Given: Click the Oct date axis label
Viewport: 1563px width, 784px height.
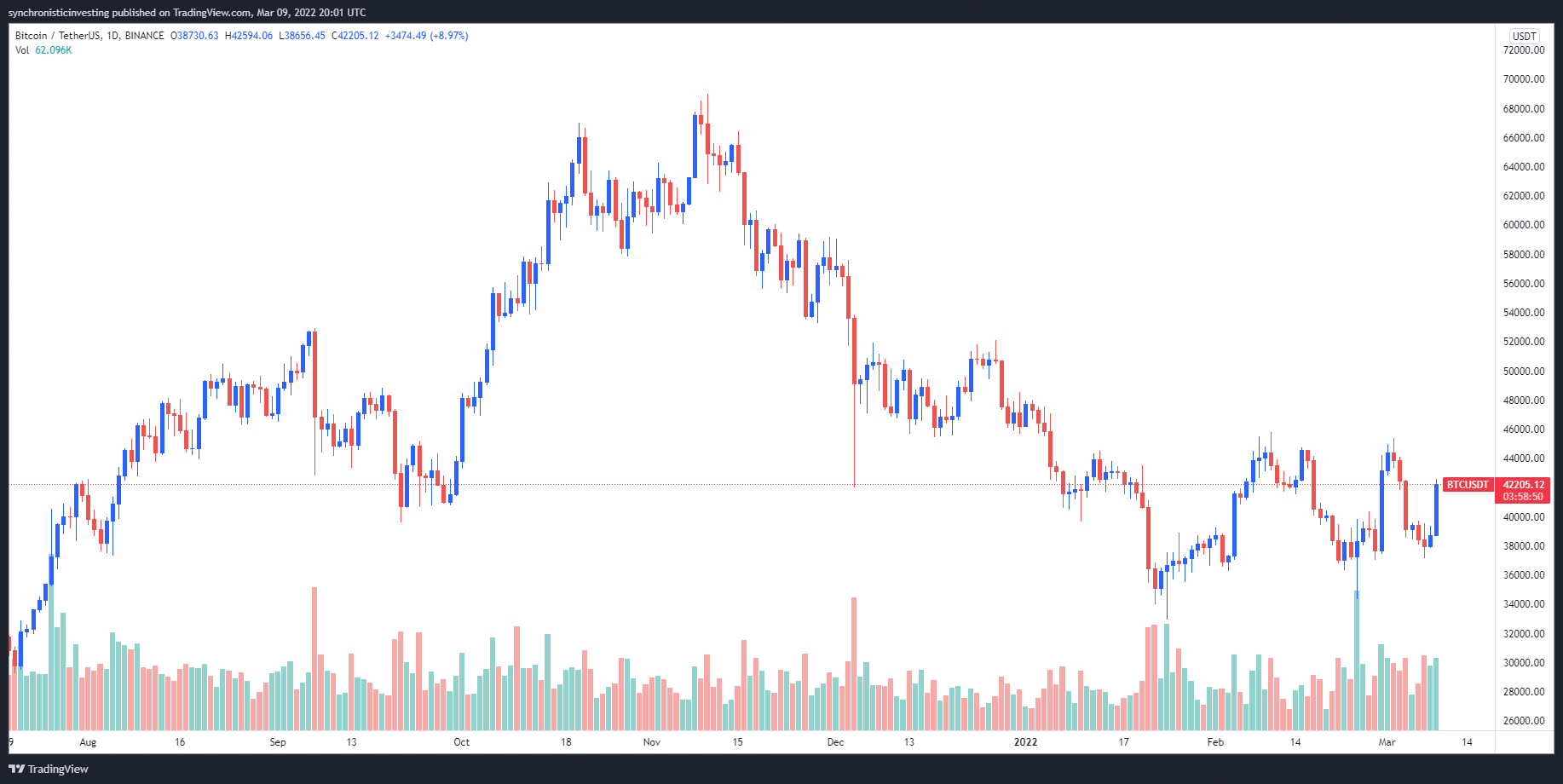Looking at the screenshot, I should pyautogui.click(x=461, y=742).
